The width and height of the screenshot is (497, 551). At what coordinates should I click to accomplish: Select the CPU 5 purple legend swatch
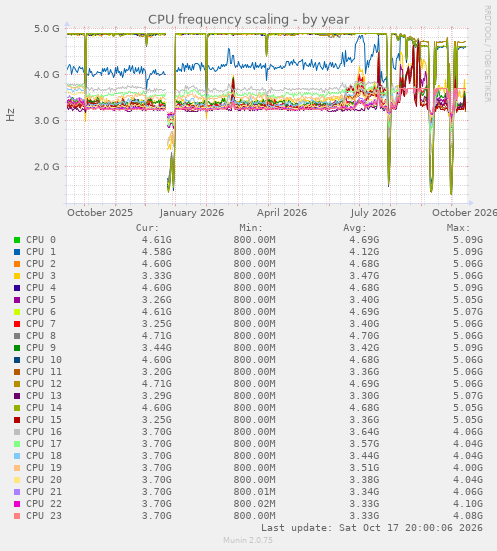pyautogui.click(x=17, y=300)
